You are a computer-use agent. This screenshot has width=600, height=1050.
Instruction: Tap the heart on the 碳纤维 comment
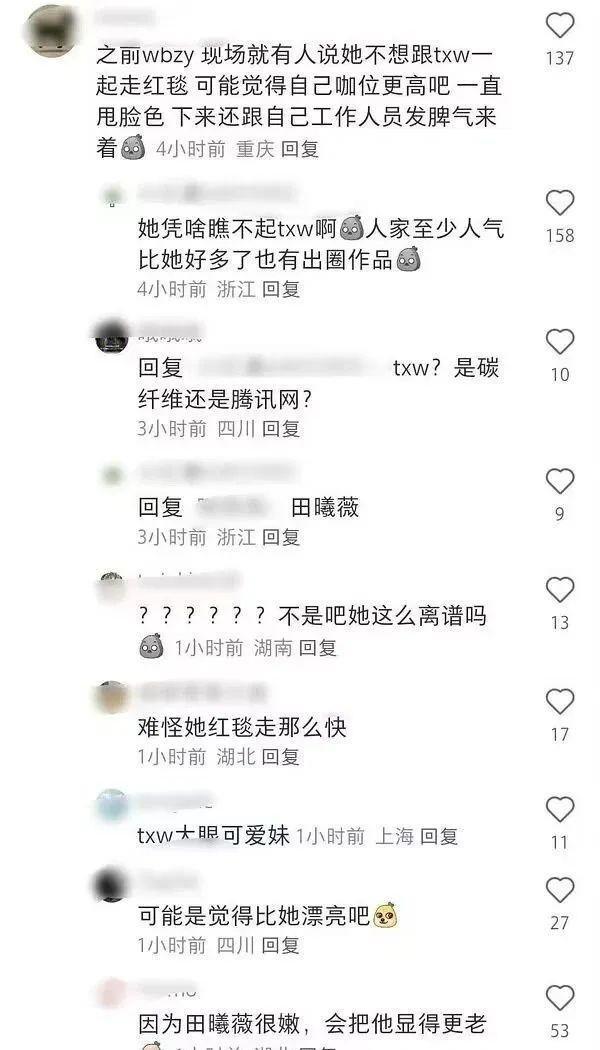[x=560, y=342]
